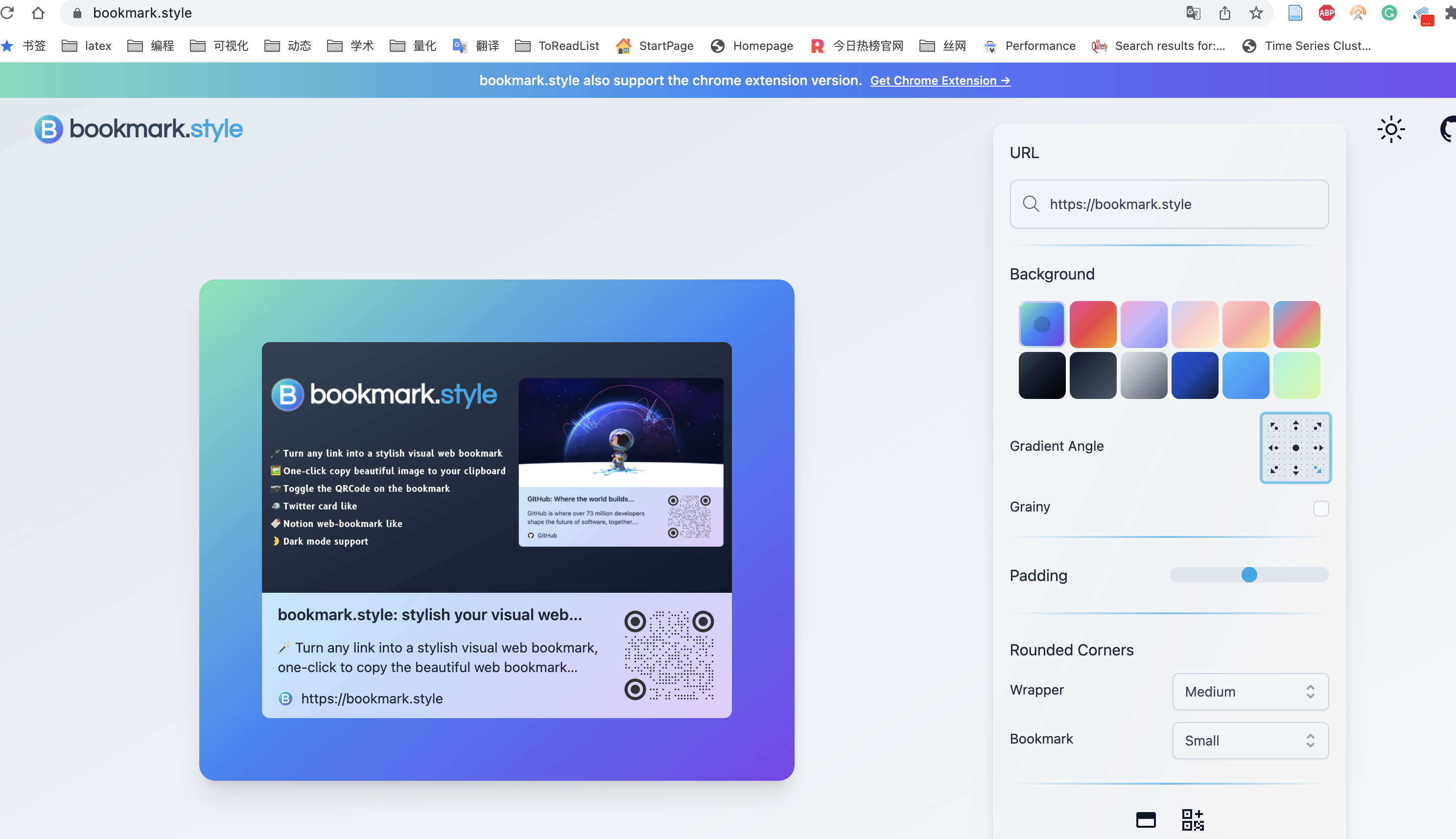This screenshot has width=1456, height=839.
Task: Choose the light lavender-peach gradient swatch
Action: click(1195, 324)
